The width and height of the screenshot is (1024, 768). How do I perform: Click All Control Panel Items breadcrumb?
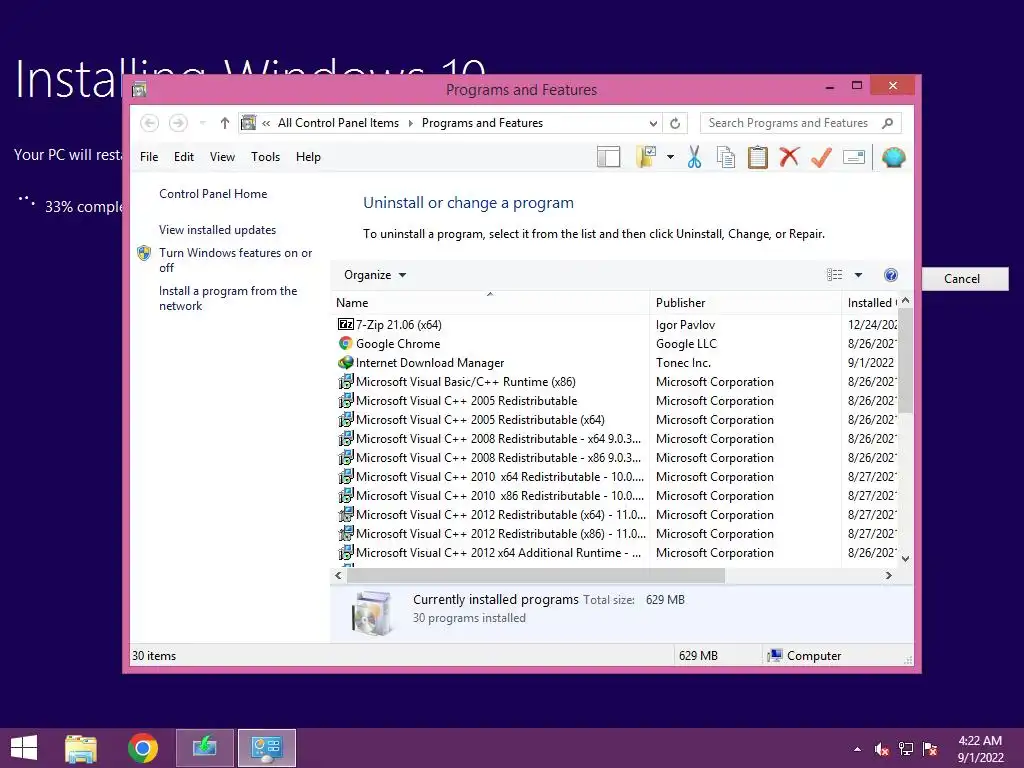click(338, 123)
